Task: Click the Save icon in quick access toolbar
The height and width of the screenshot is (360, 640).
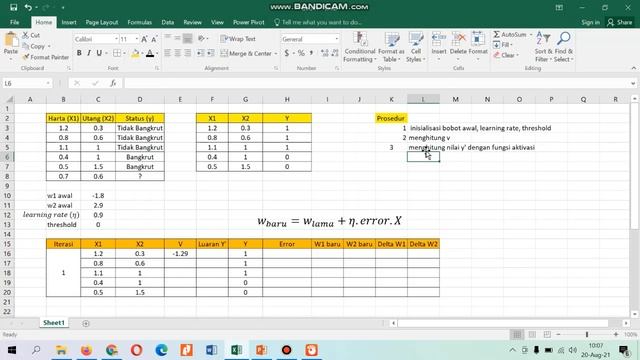Action: 13,7
